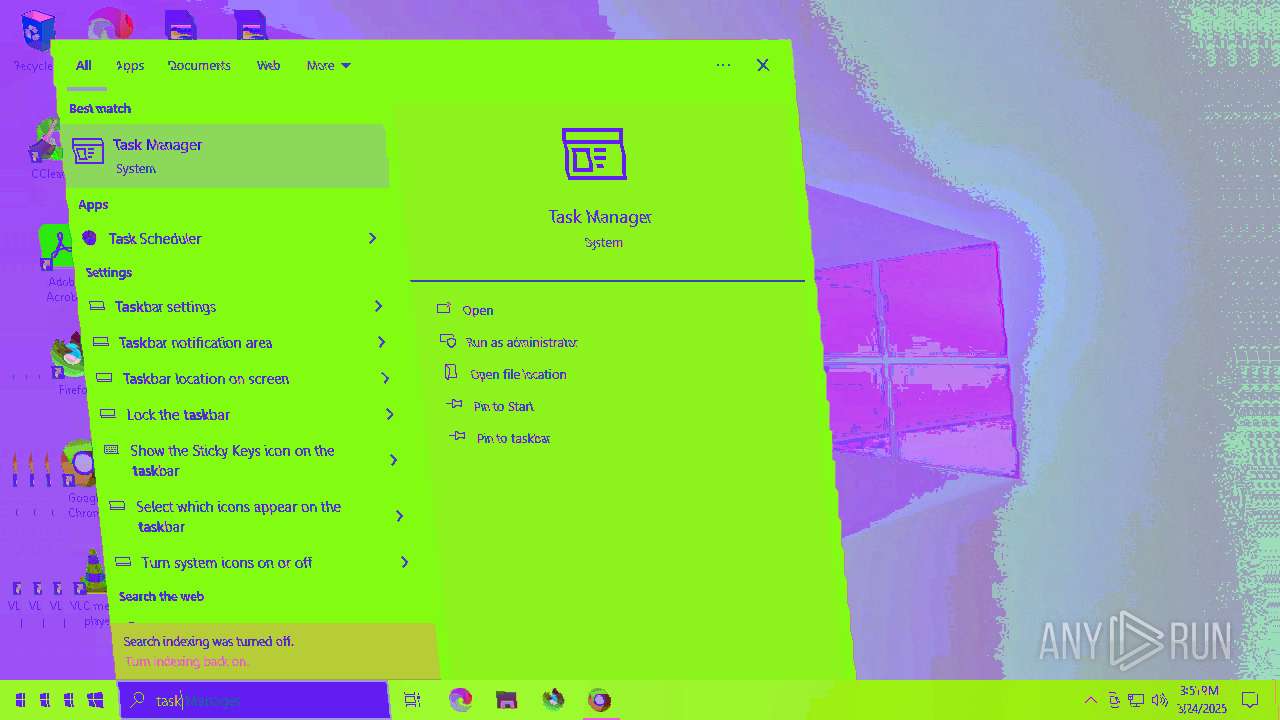Launch Microsoft Edge from the taskbar
1280x720 pixels.
[460, 700]
